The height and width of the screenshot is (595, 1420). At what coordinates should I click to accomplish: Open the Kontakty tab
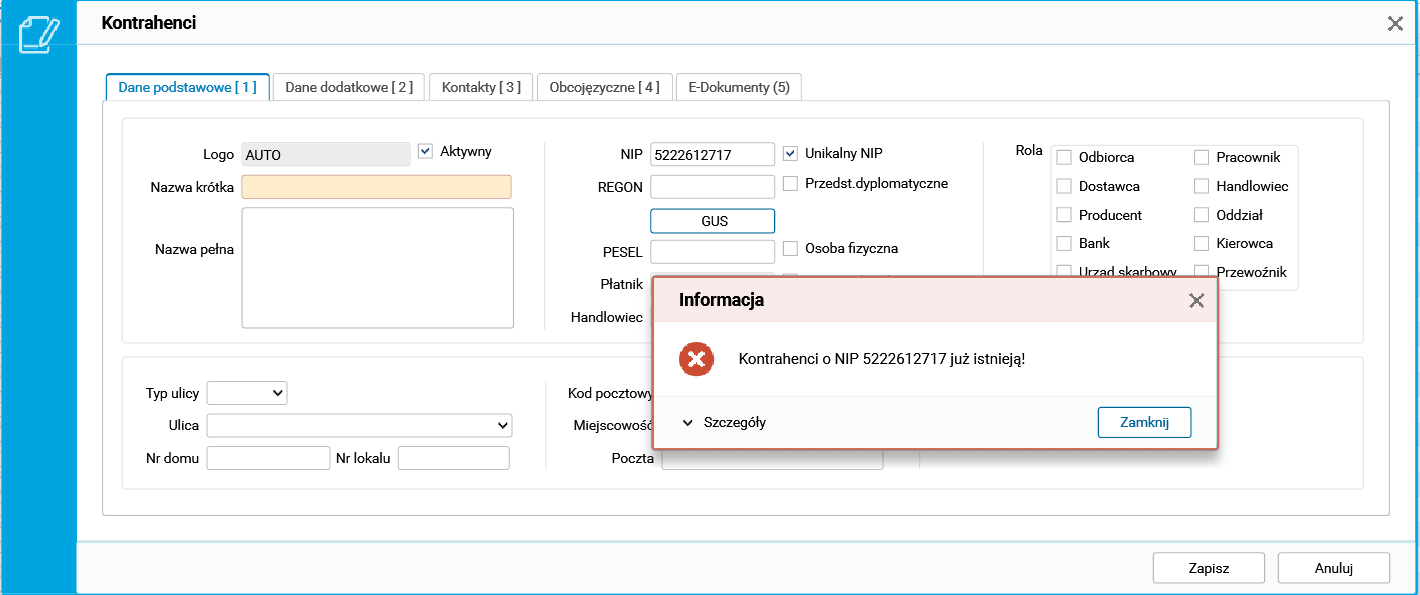pyautogui.click(x=481, y=87)
